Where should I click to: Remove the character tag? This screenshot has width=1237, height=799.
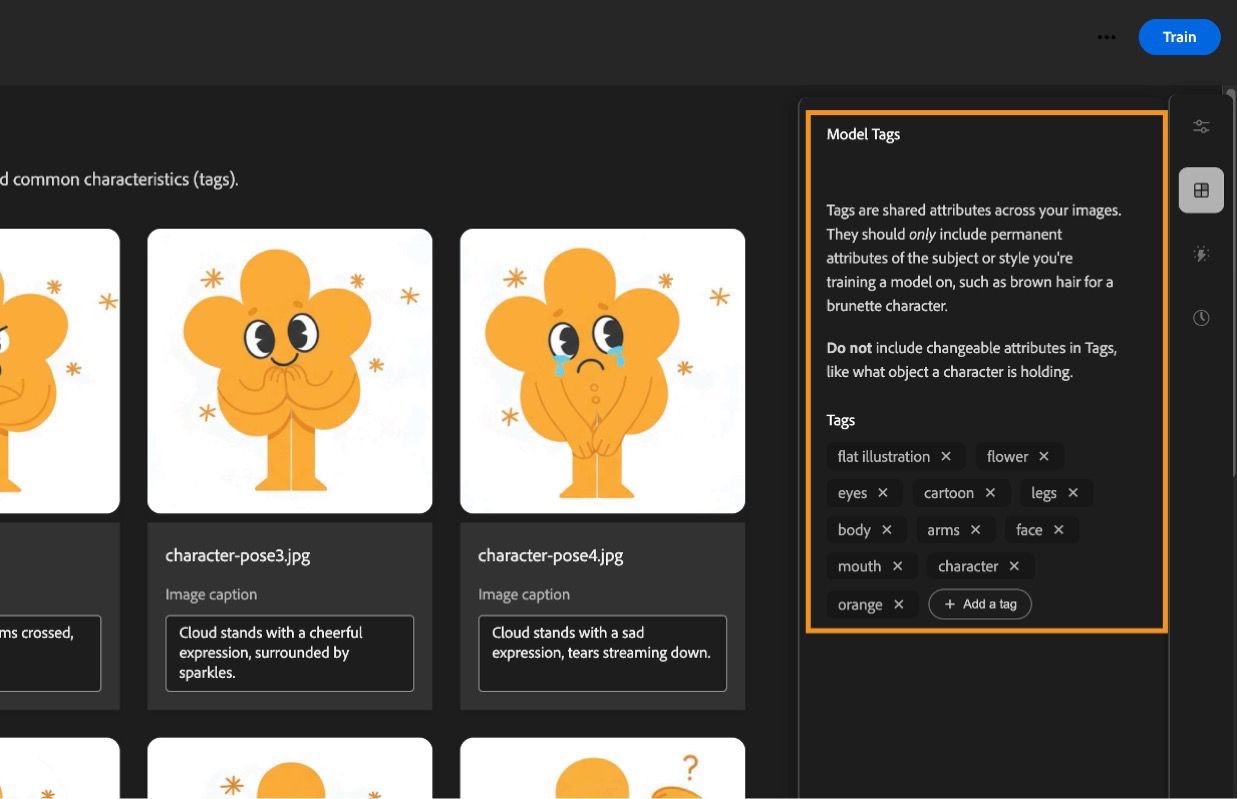click(x=1014, y=566)
